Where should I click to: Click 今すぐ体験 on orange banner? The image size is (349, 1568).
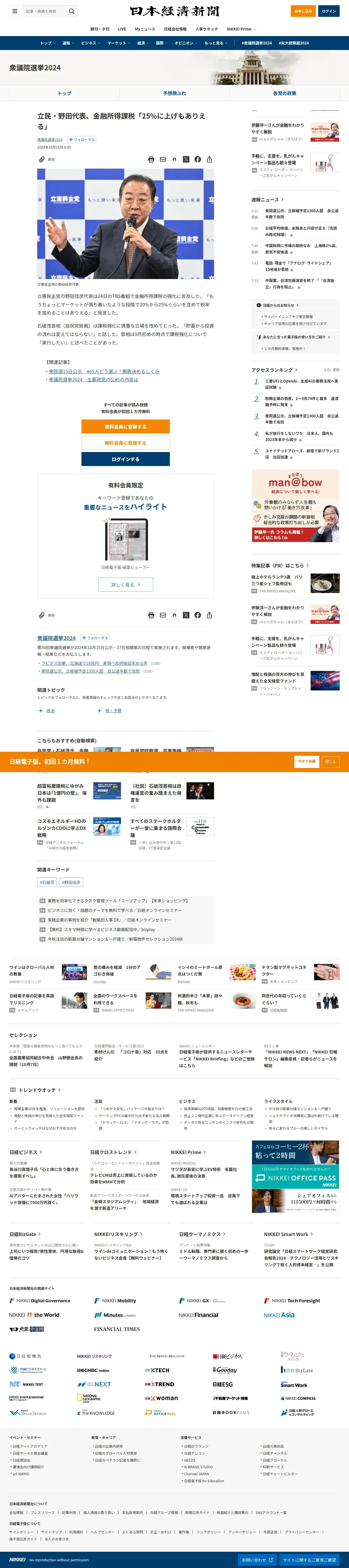coord(307,762)
